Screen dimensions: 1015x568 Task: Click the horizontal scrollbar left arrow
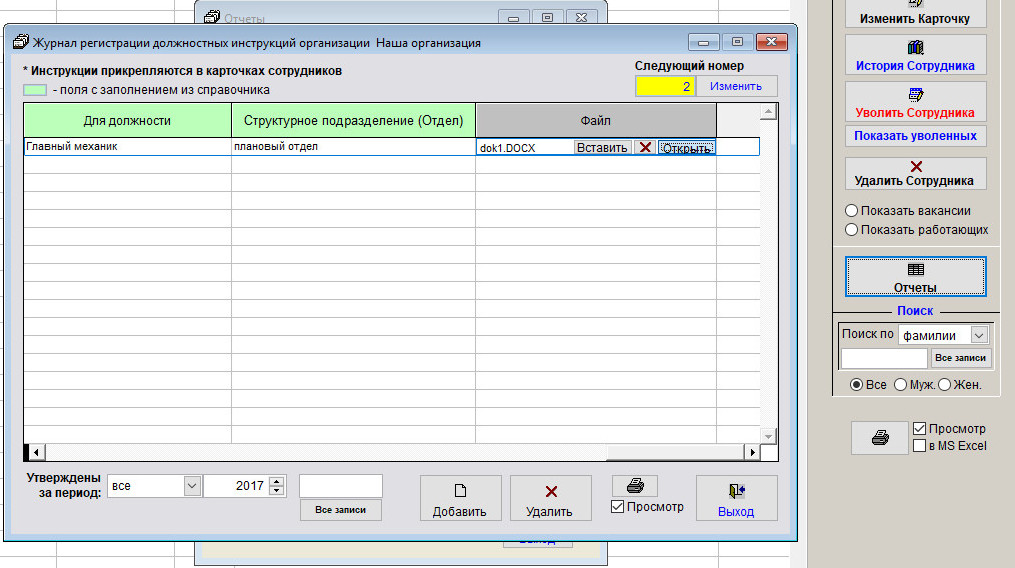coord(36,452)
